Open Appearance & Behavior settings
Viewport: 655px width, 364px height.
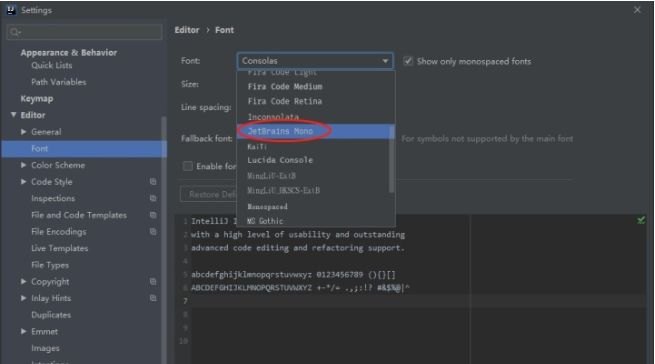pyautogui.click(x=69, y=53)
